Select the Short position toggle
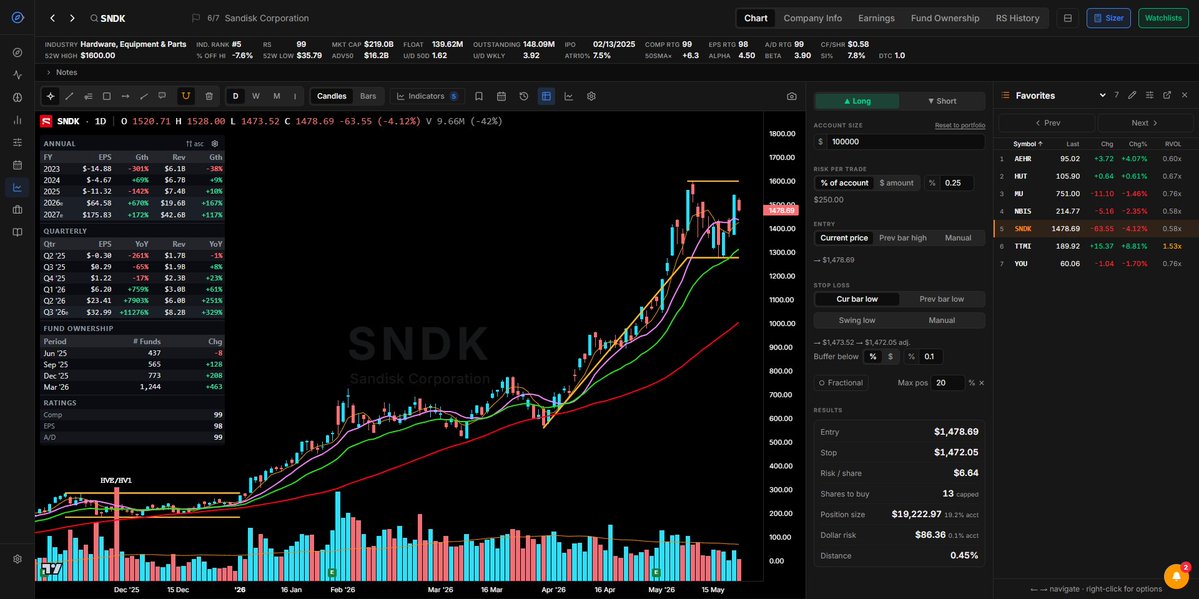Image resolution: width=1199 pixels, height=599 pixels. click(941, 101)
